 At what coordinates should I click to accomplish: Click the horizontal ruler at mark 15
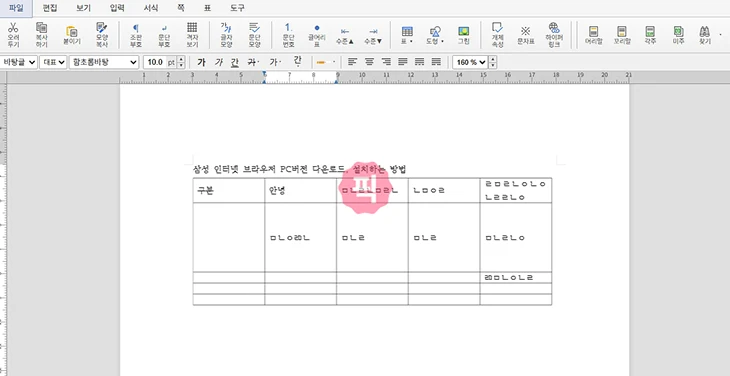click(x=483, y=75)
